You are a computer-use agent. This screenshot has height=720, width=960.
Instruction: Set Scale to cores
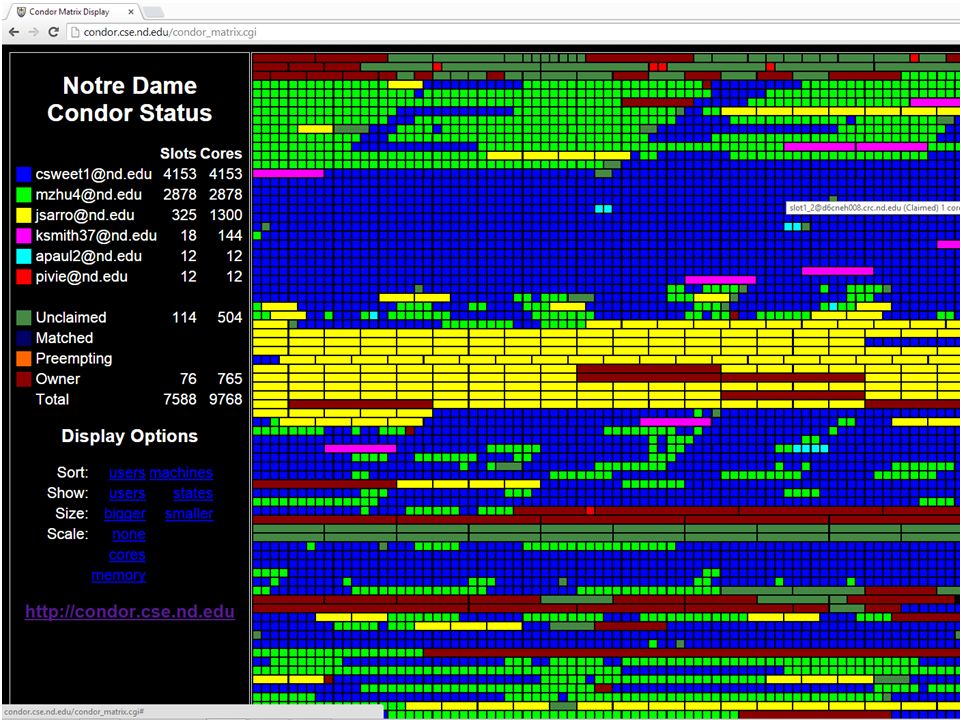127,555
